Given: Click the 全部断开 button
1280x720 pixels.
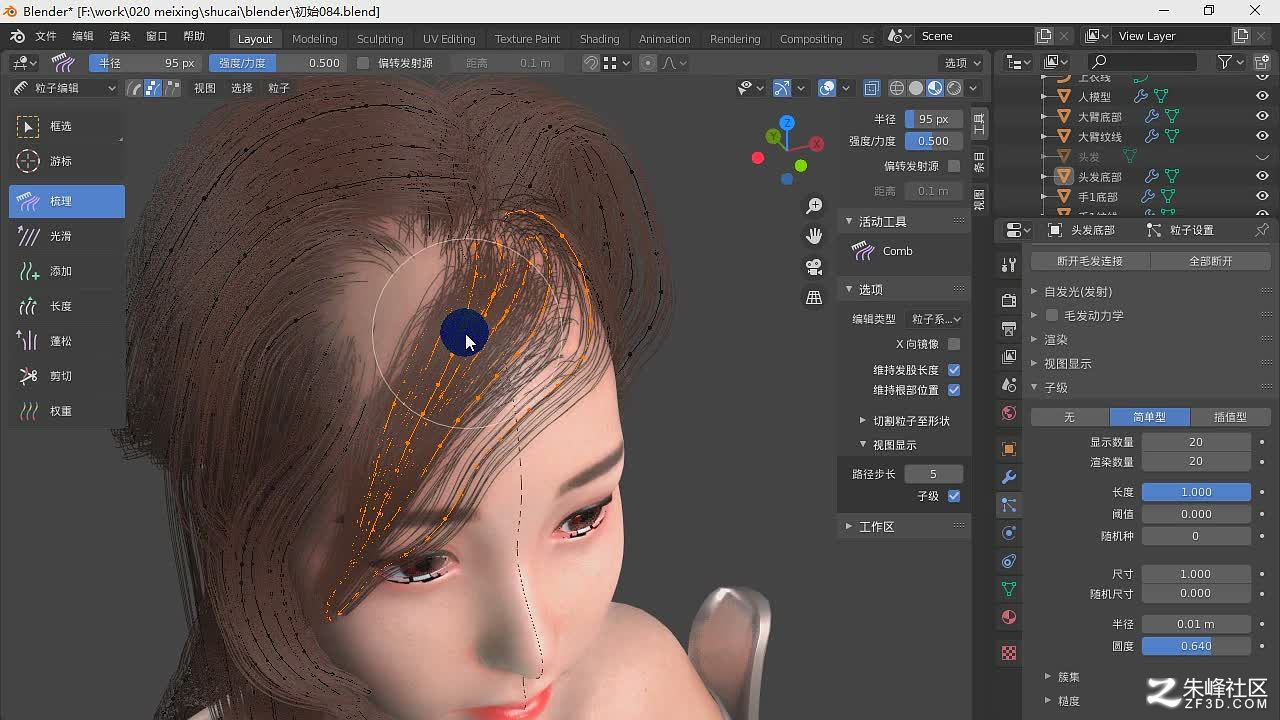Looking at the screenshot, I should coord(1210,261).
